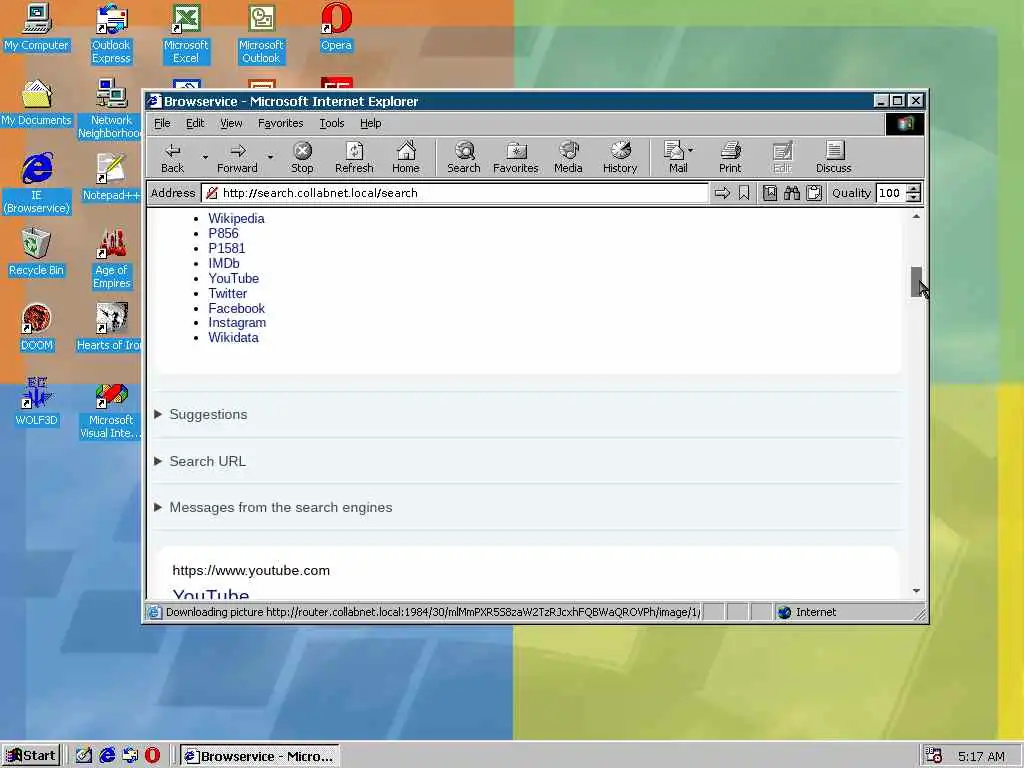Click the scrollbar up arrow

tap(916, 216)
